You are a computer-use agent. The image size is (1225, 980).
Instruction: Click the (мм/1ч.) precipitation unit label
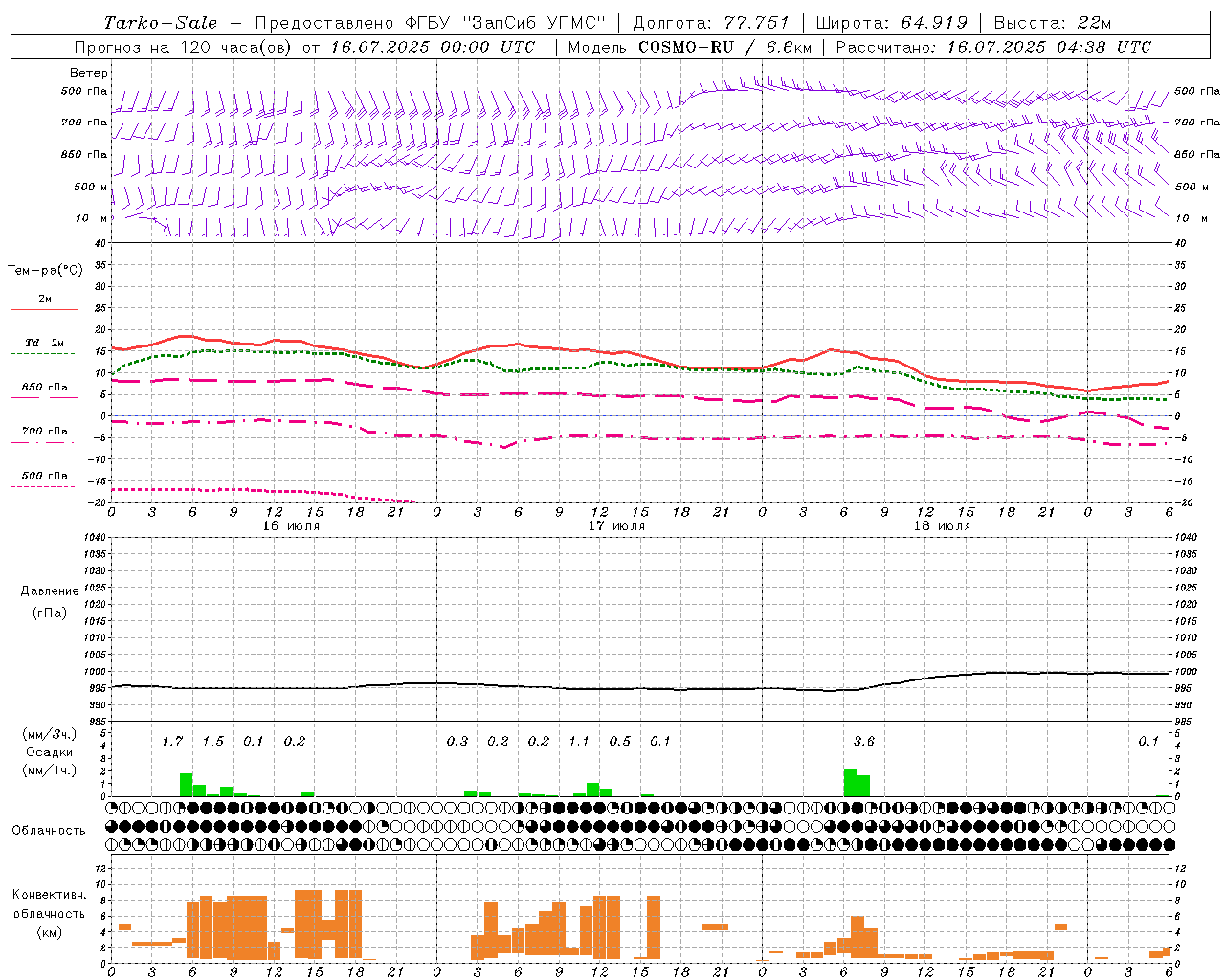49,769
